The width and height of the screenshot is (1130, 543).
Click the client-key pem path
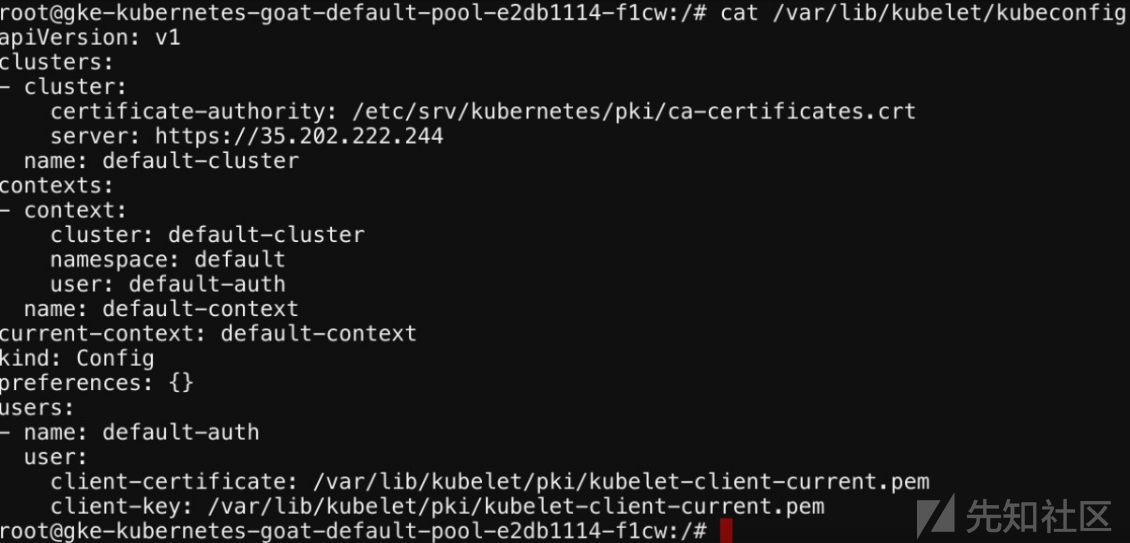(516, 506)
